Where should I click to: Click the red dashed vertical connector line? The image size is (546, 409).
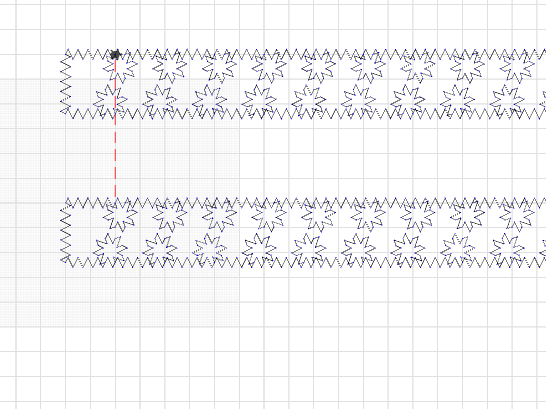pyautogui.click(x=116, y=128)
